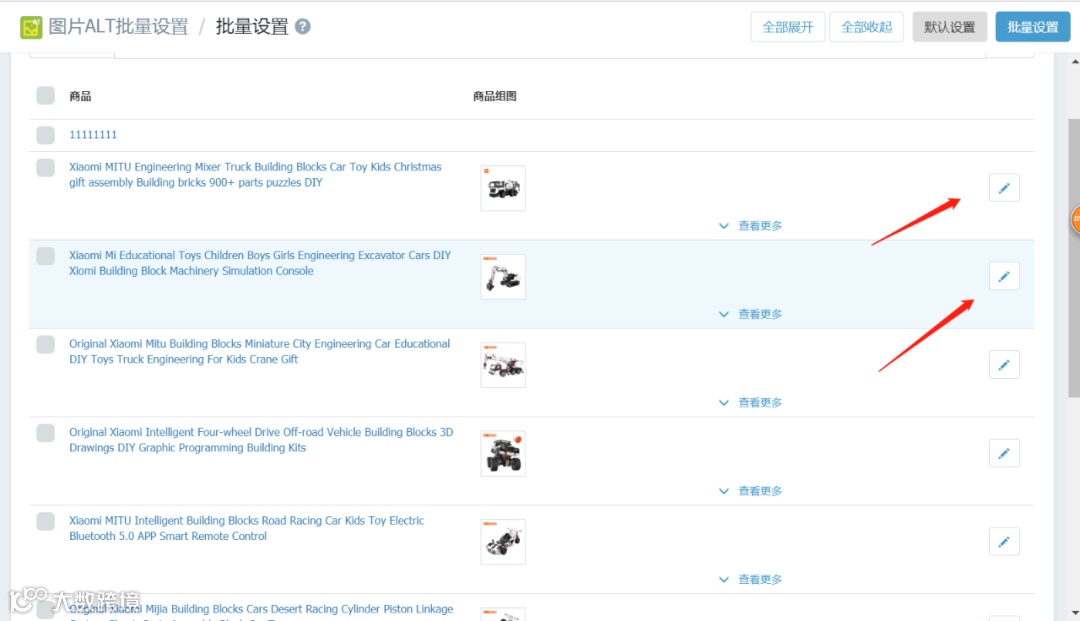Click the 全部展开 button

(787, 27)
